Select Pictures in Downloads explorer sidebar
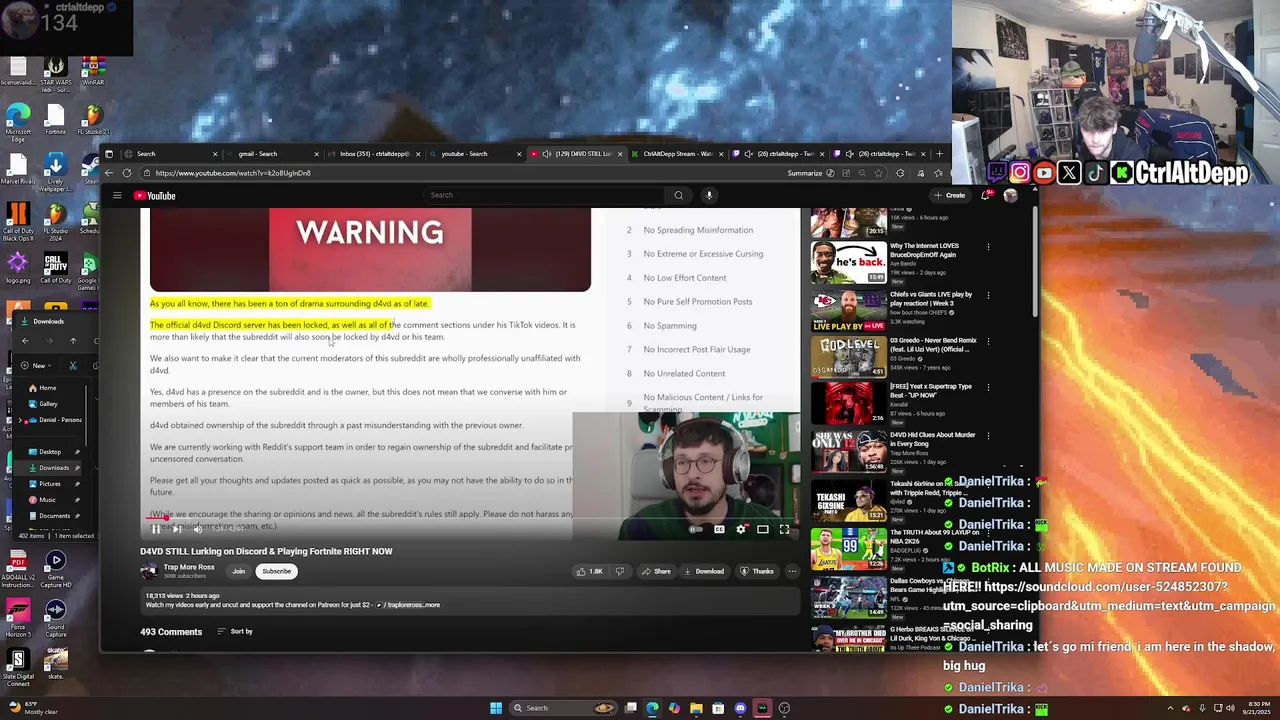The height and width of the screenshot is (720, 1280). pos(49,484)
